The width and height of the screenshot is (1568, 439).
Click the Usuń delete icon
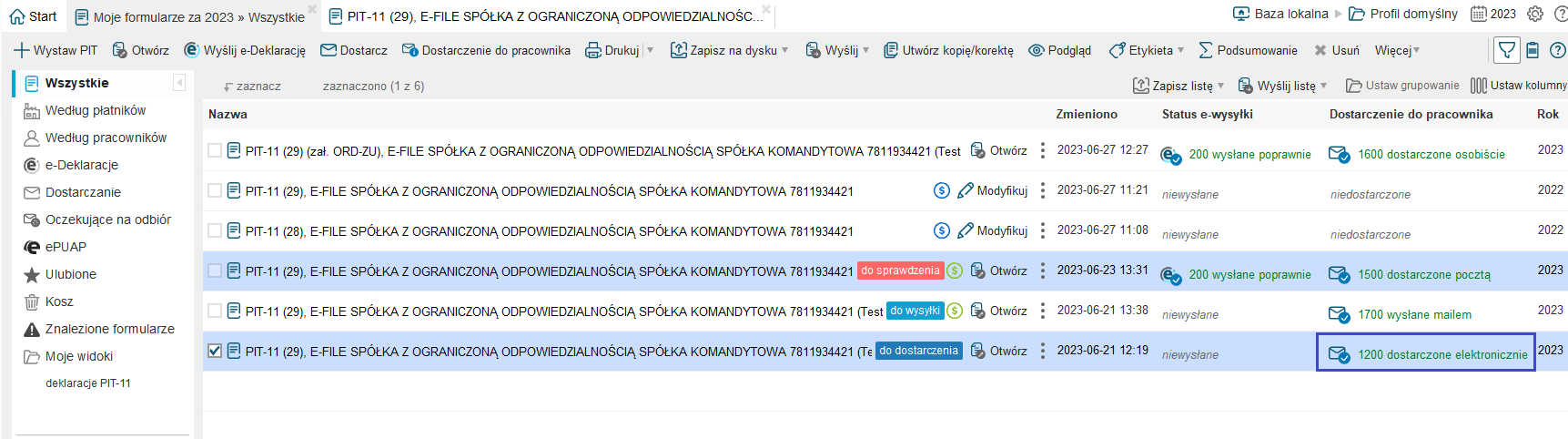tap(1320, 51)
